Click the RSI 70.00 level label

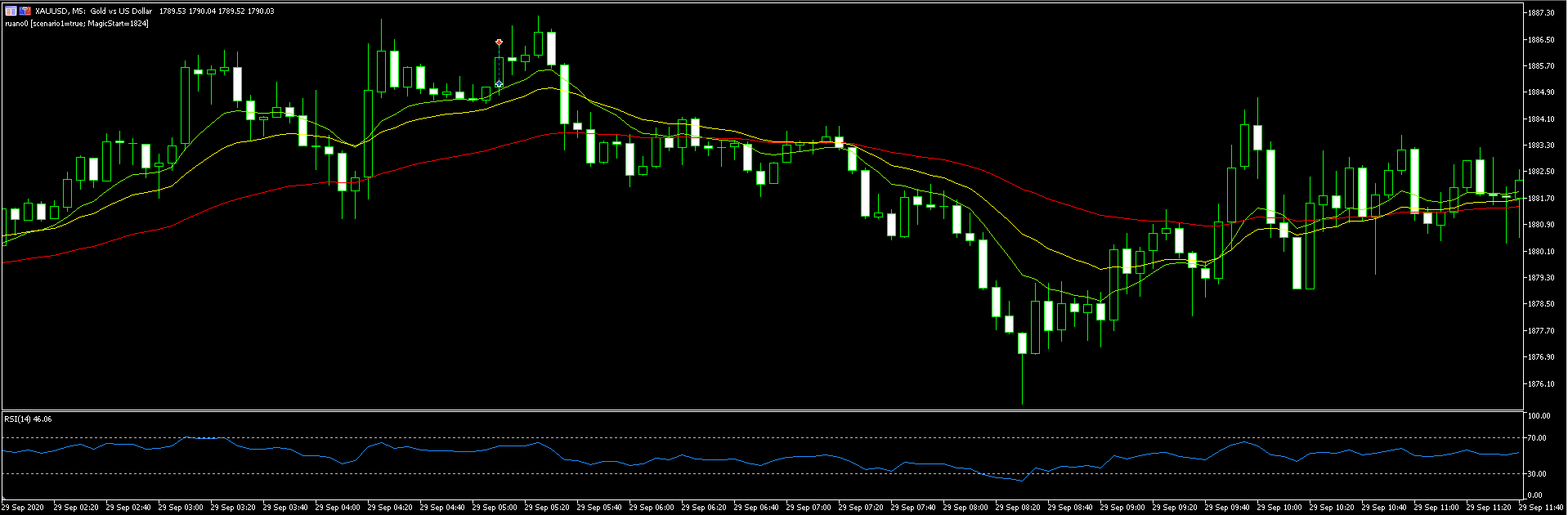(x=1537, y=438)
